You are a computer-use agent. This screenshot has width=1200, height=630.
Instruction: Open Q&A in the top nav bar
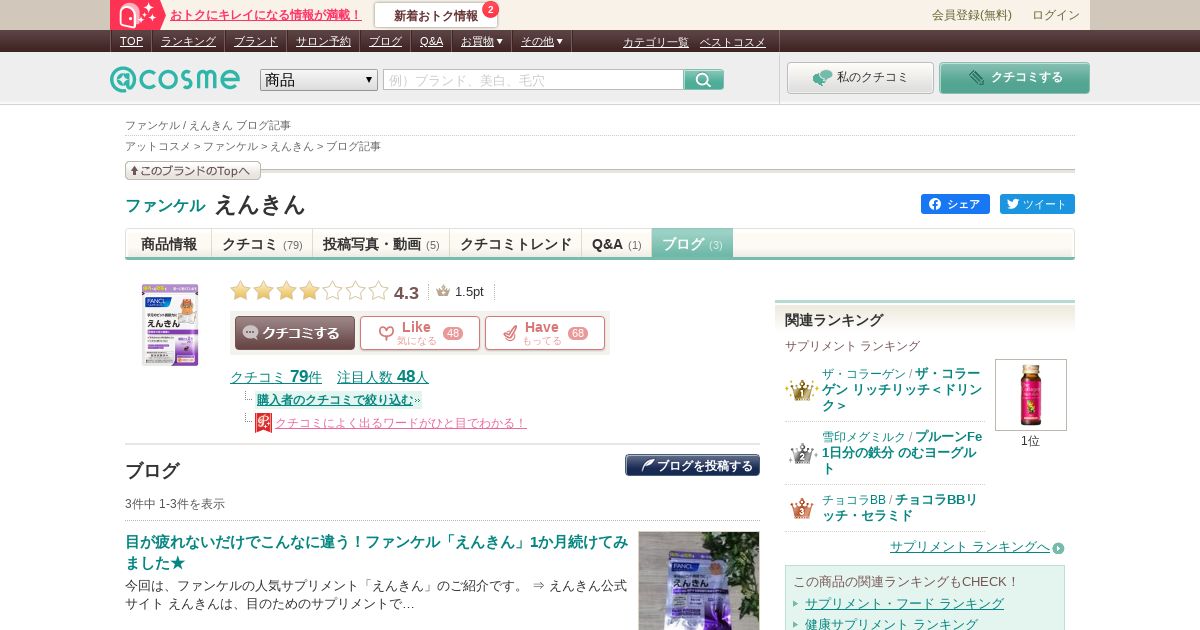pyautogui.click(x=431, y=41)
